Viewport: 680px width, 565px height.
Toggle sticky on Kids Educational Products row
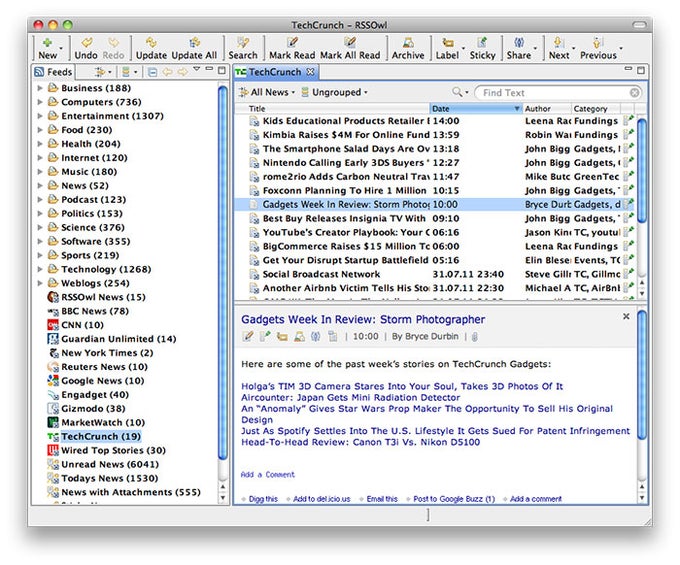pos(628,121)
